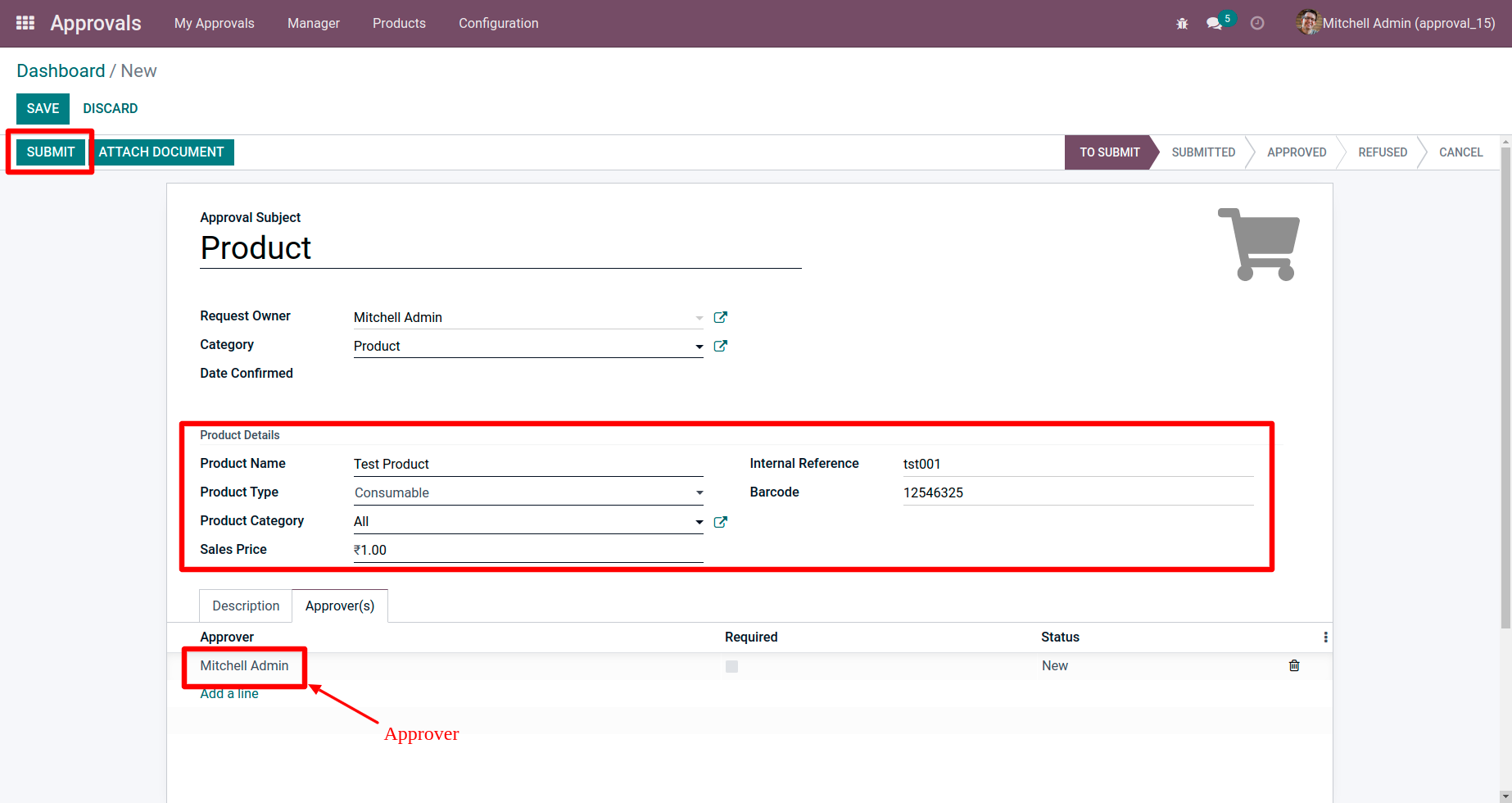
Task: Go back to Dashboard breadcrumb
Action: 61,70
